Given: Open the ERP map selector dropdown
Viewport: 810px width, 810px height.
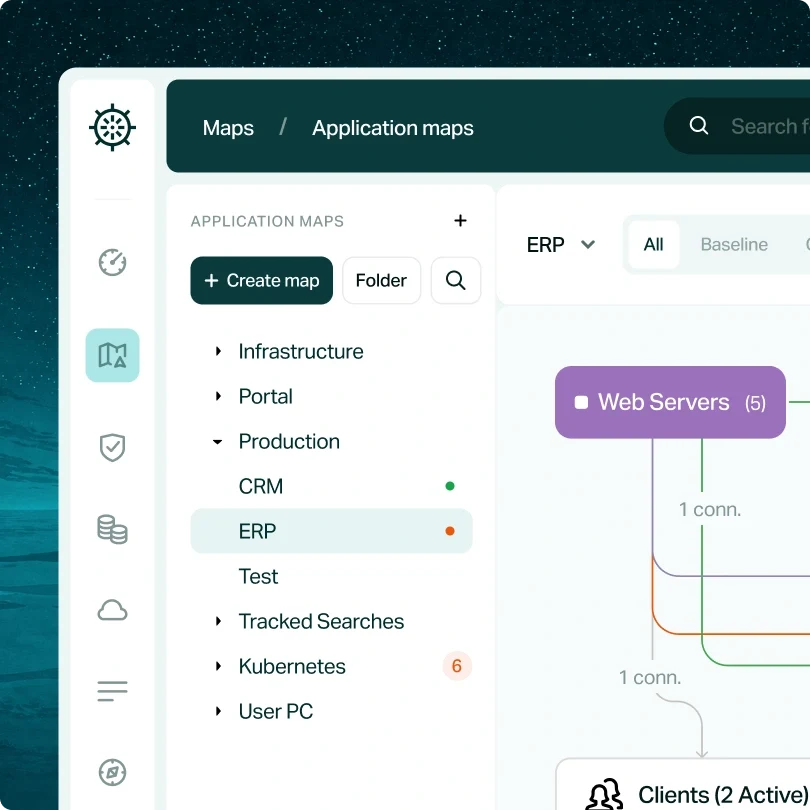Looking at the screenshot, I should point(560,244).
